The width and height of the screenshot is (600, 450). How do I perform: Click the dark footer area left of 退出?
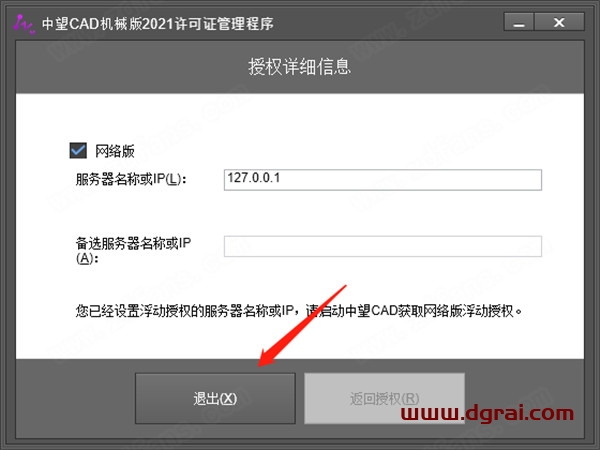pos(75,398)
